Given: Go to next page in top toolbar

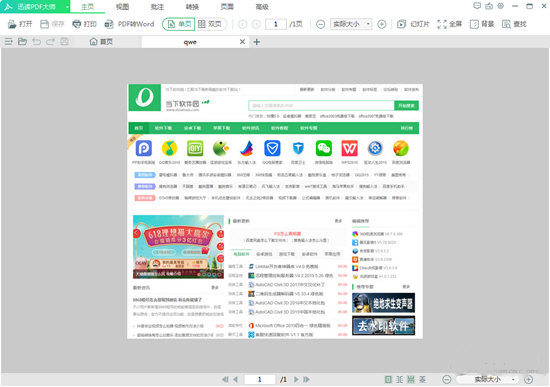Looking at the screenshot, I should pyautogui.click(x=256, y=24).
